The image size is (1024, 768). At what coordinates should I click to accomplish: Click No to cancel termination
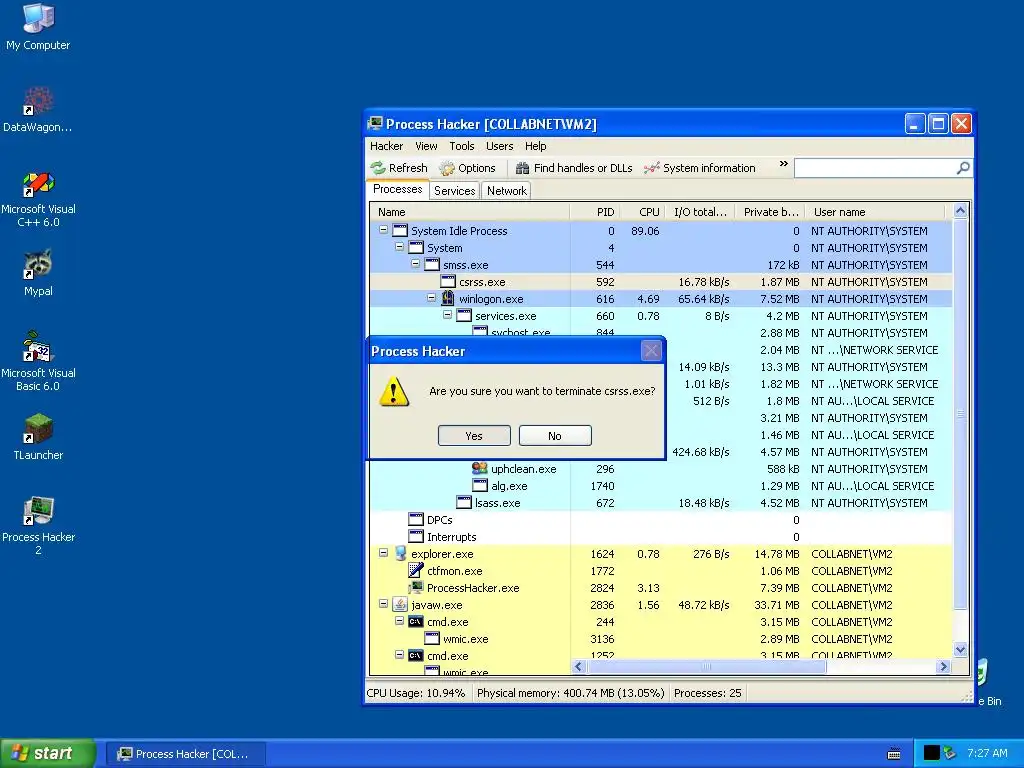coord(555,436)
